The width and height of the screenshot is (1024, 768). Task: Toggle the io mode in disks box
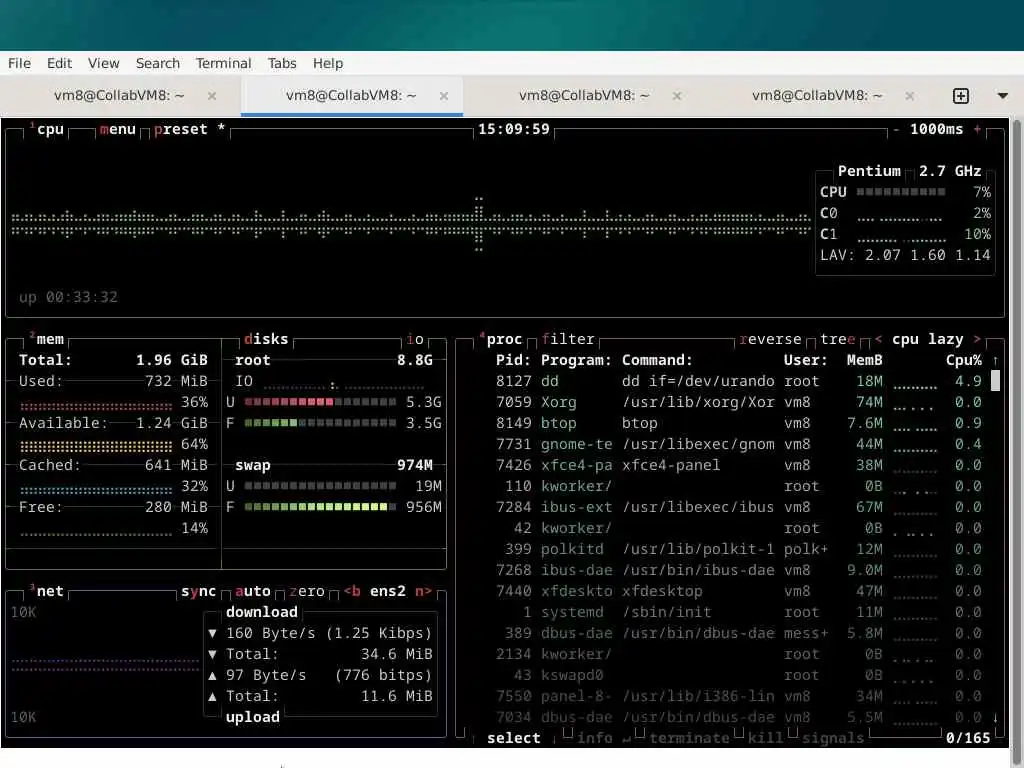point(415,339)
